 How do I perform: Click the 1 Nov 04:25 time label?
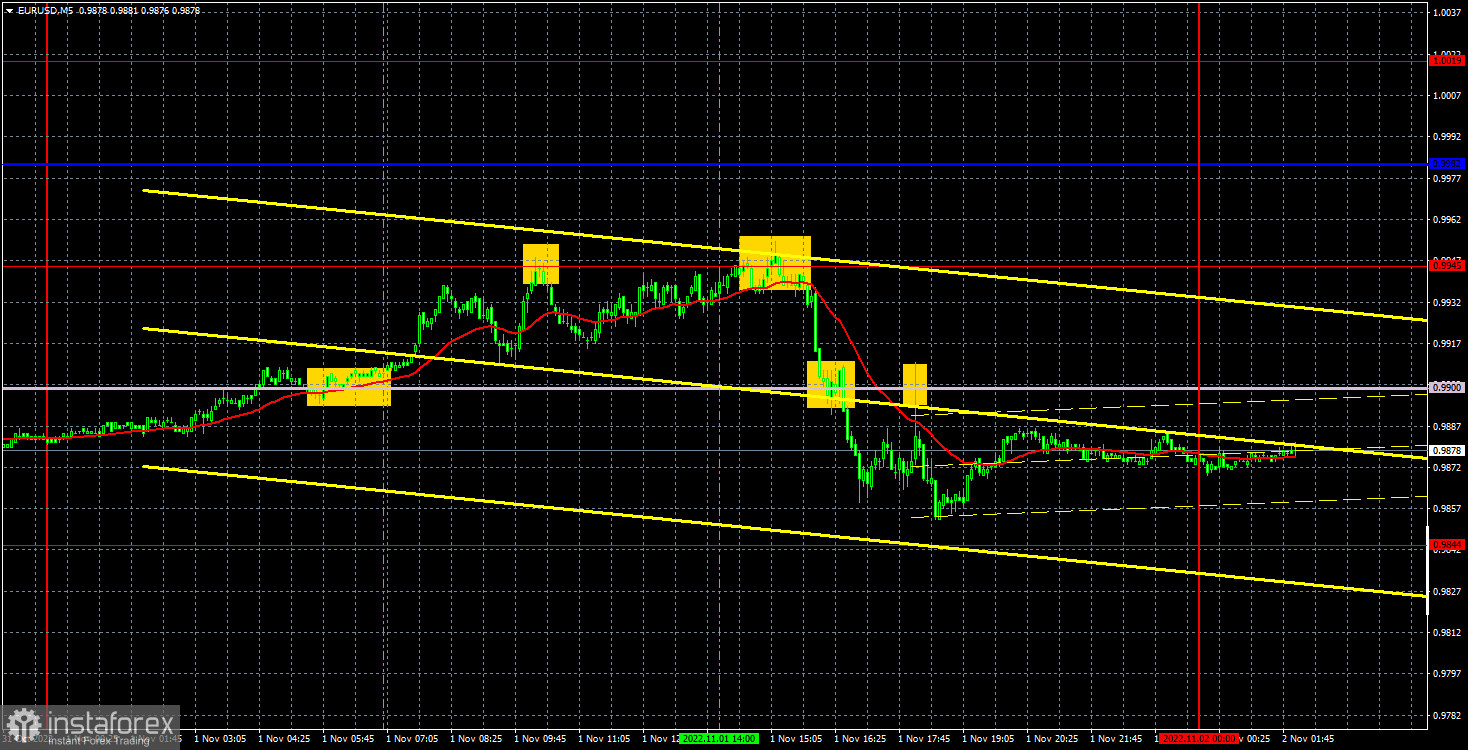coord(284,739)
